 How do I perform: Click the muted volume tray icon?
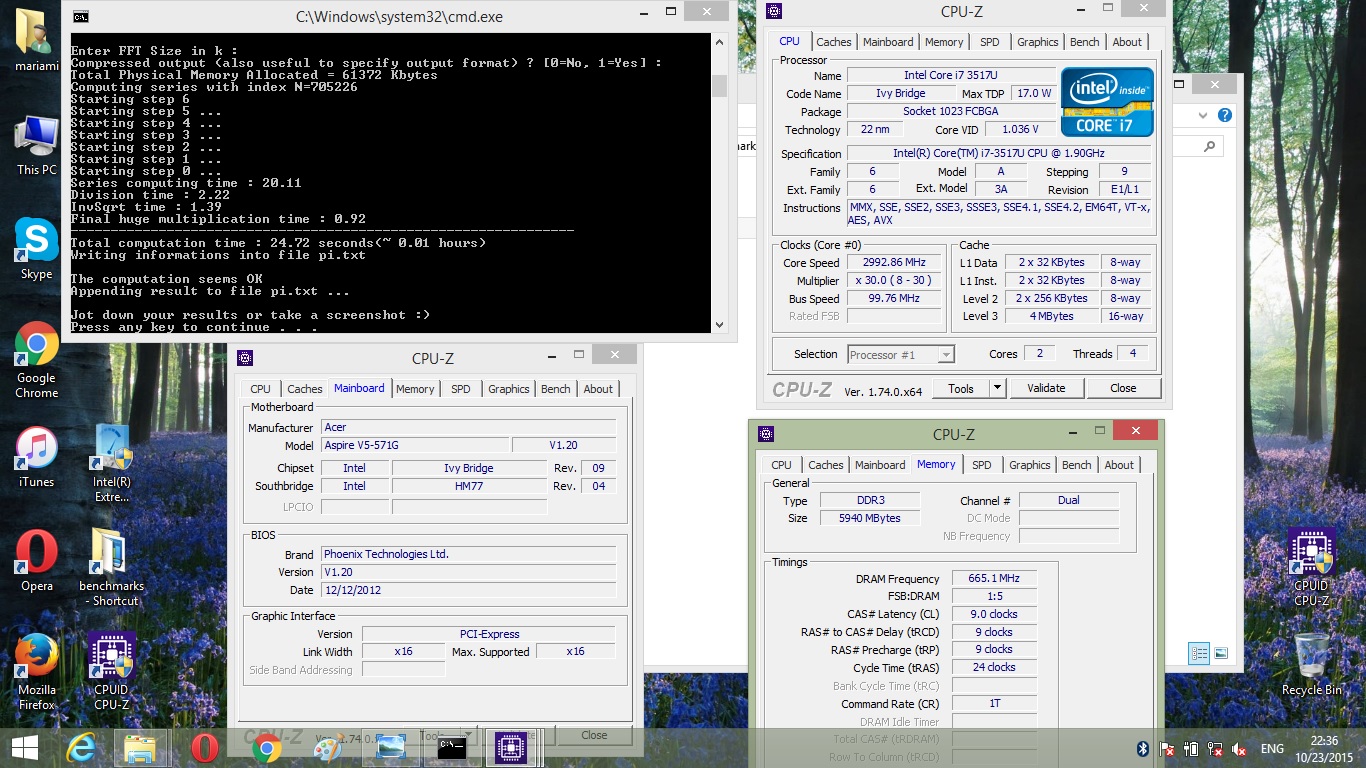(x=1240, y=749)
